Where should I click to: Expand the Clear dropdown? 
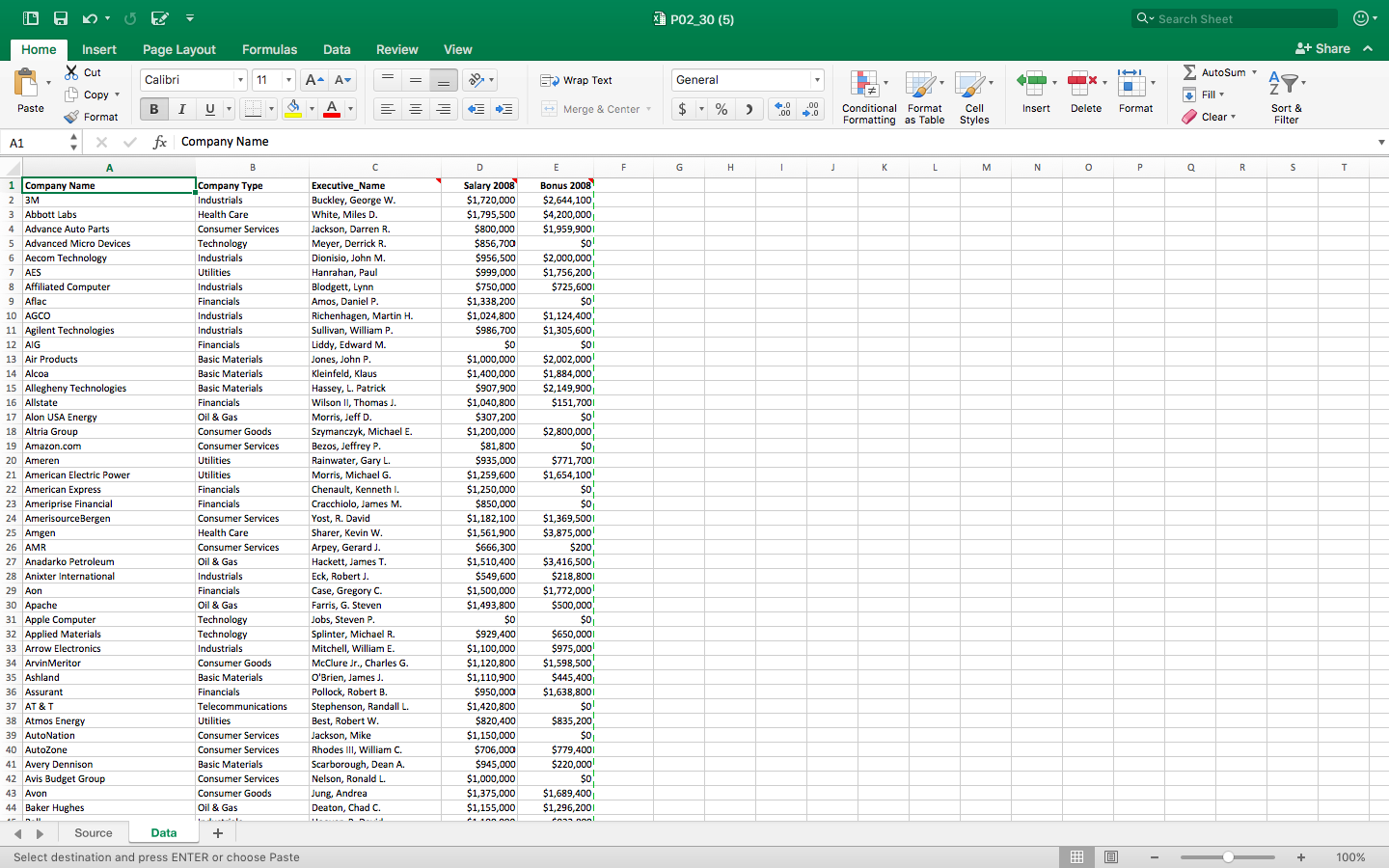pos(1233,117)
